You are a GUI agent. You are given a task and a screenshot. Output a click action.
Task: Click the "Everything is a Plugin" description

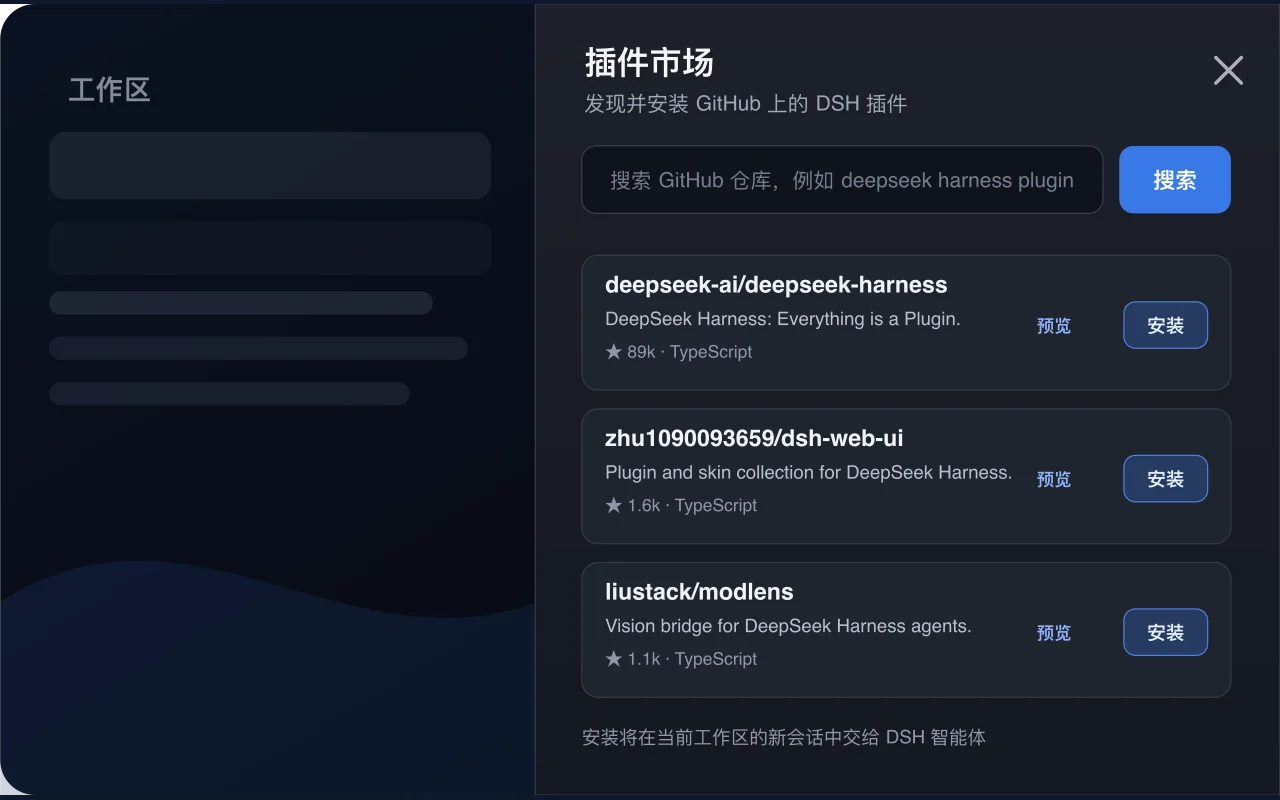(783, 319)
